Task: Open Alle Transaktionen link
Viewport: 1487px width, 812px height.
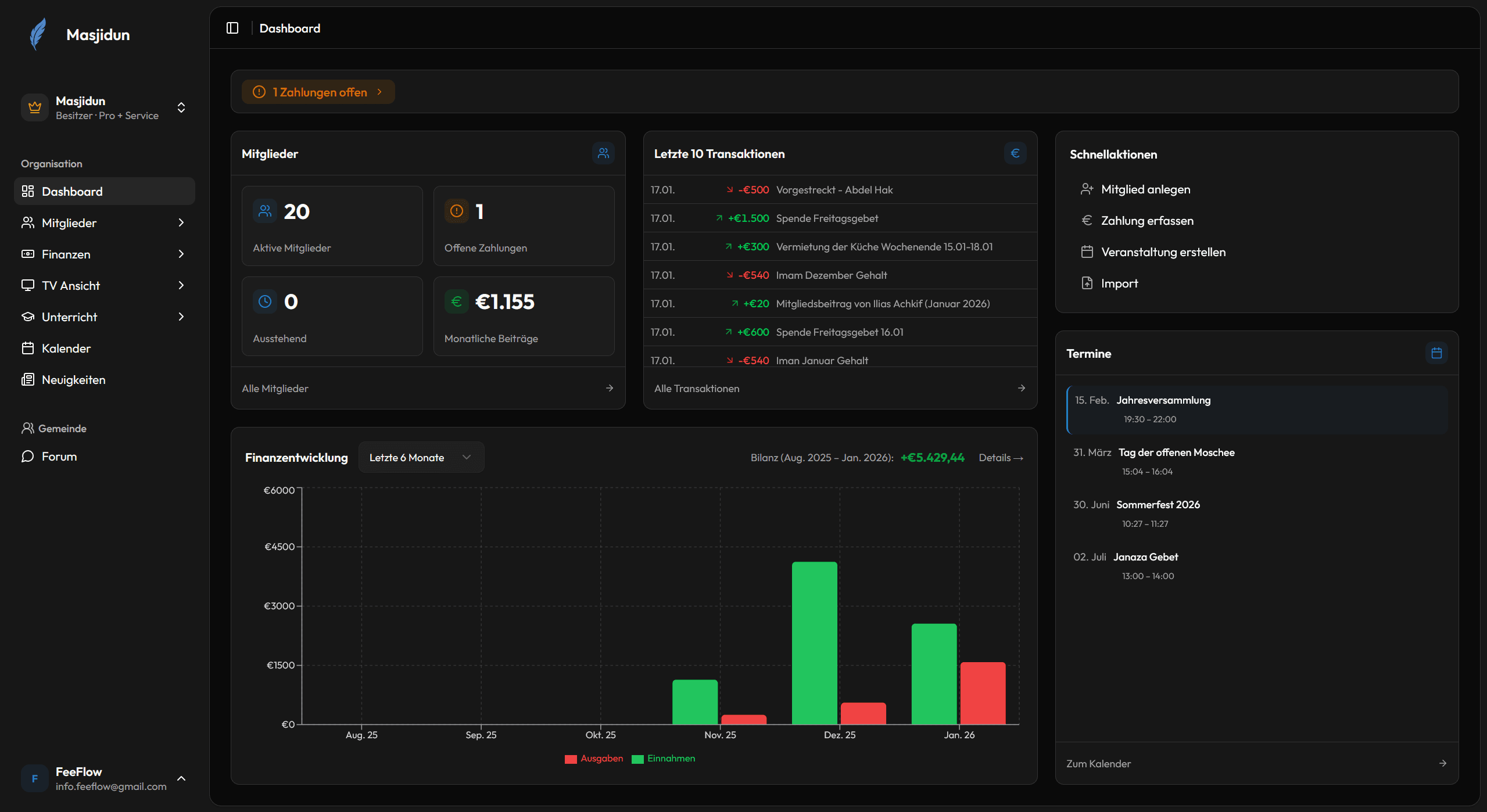Action: [697, 388]
